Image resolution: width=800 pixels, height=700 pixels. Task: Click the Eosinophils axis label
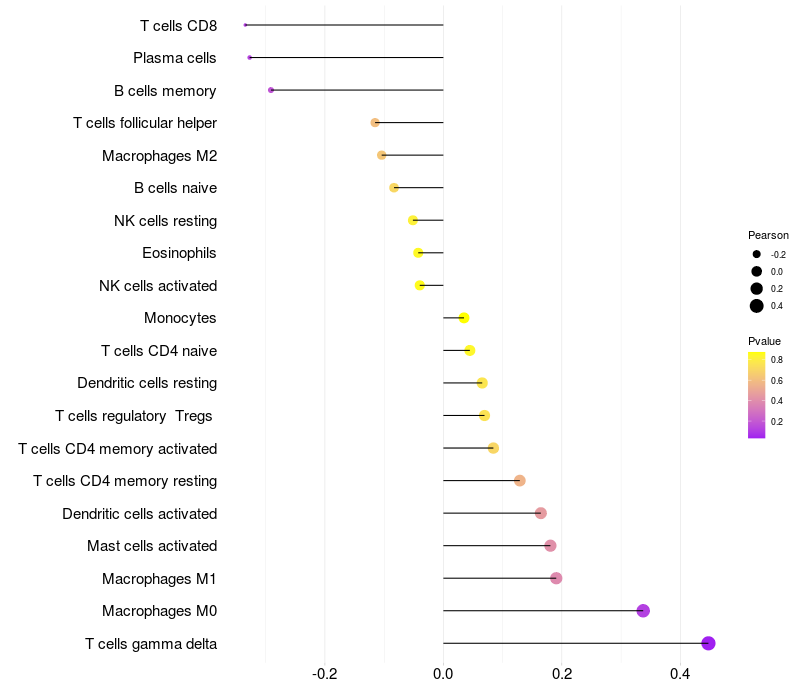coord(179,253)
